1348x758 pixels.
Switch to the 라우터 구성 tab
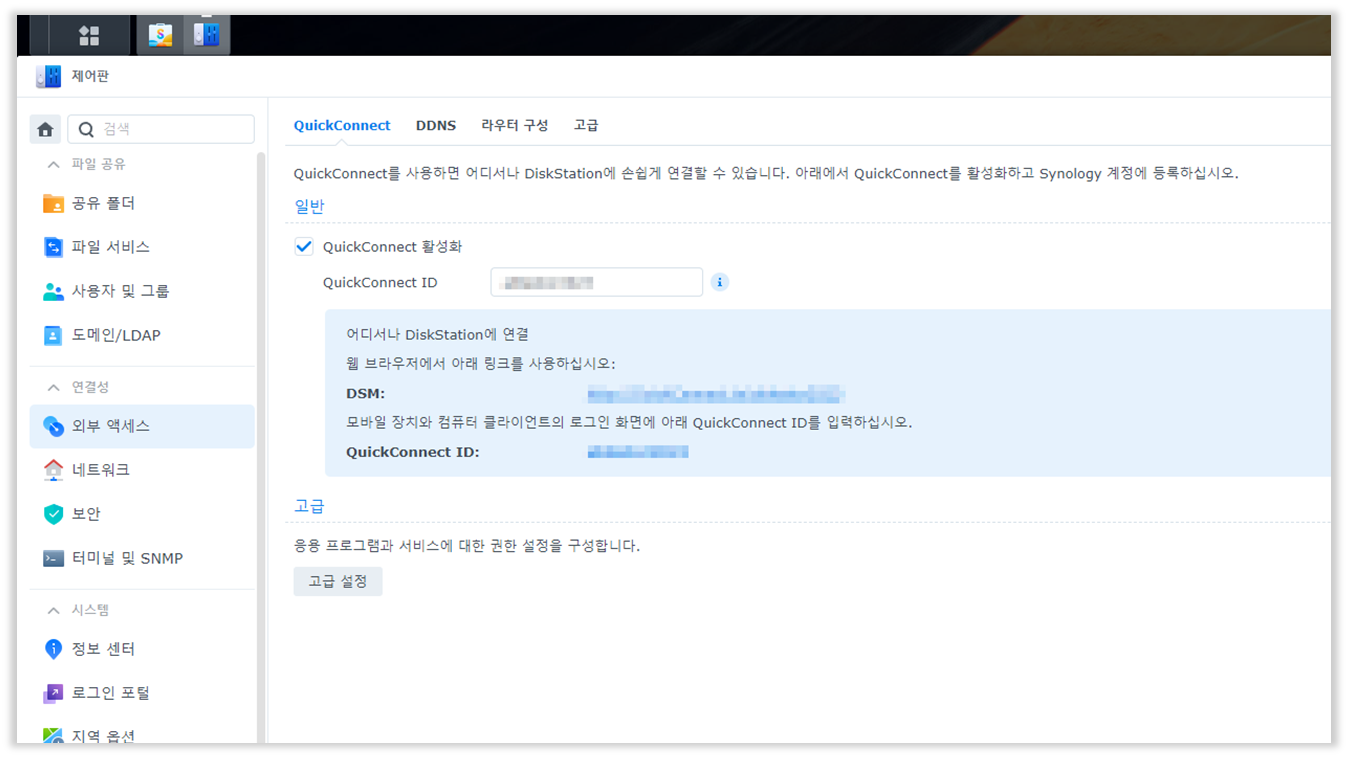pyautogui.click(x=515, y=125)
